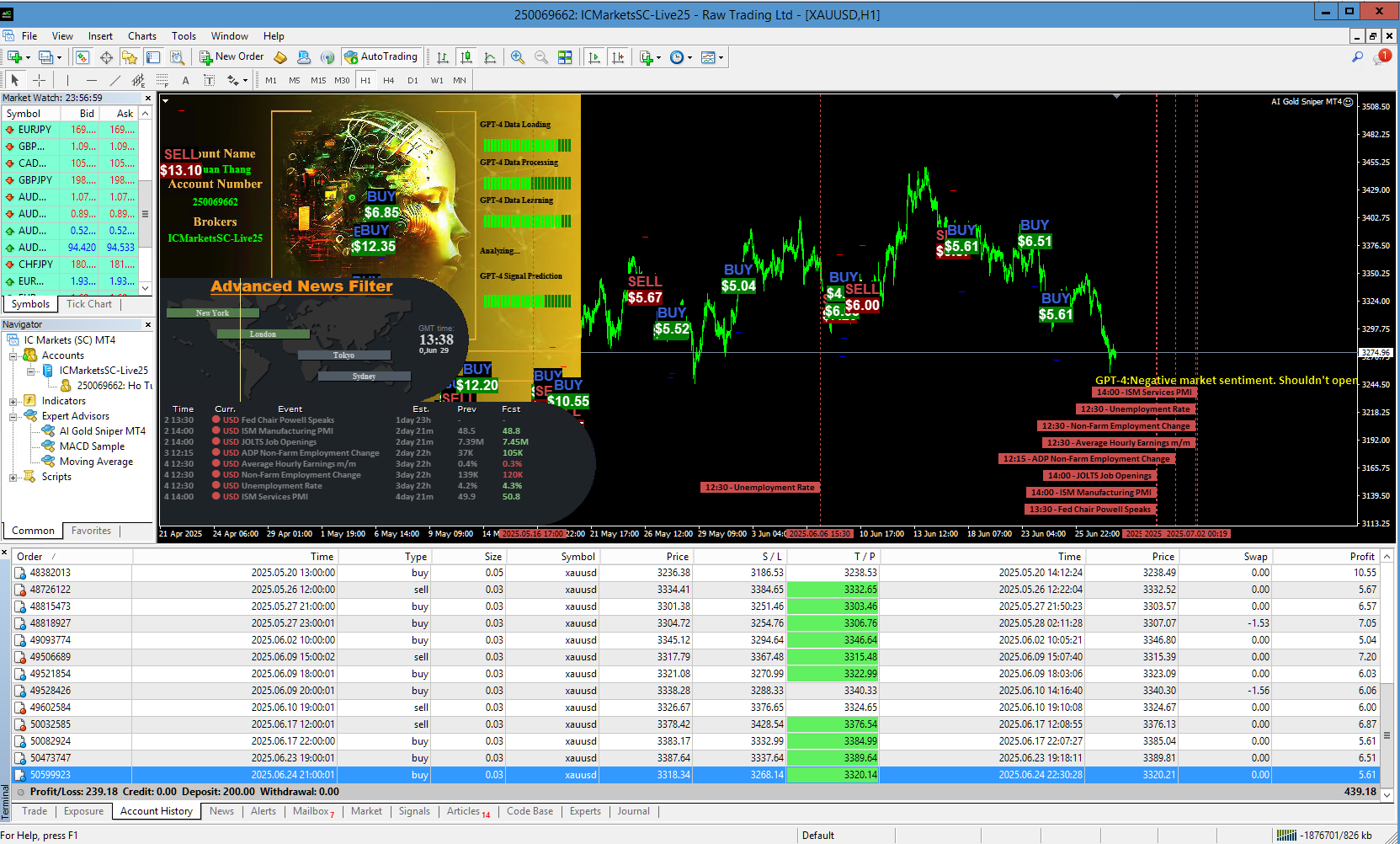Select the Text tool A
Screen dimensions: 1400x844
coord(186,80)
